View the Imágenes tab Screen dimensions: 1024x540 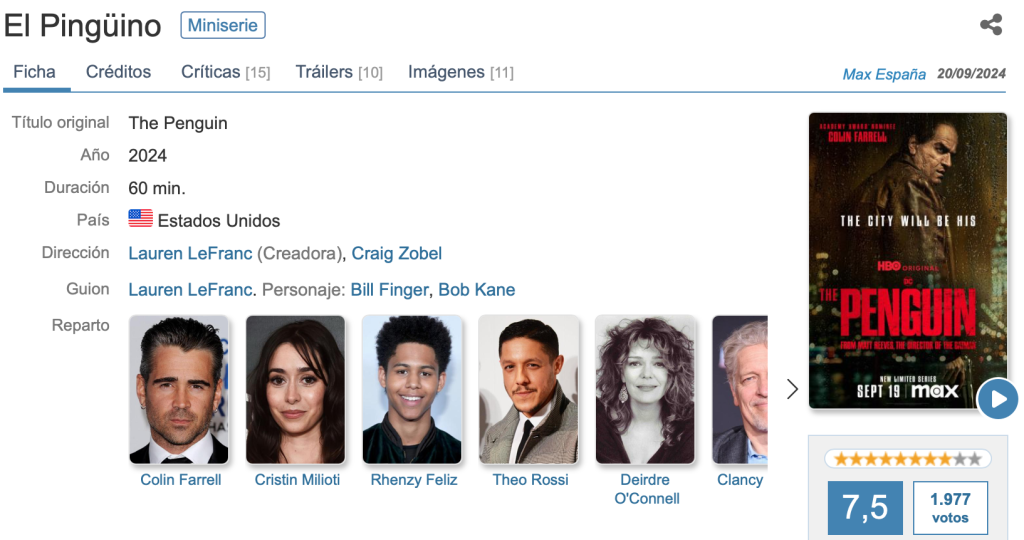(x=460, y=72)
